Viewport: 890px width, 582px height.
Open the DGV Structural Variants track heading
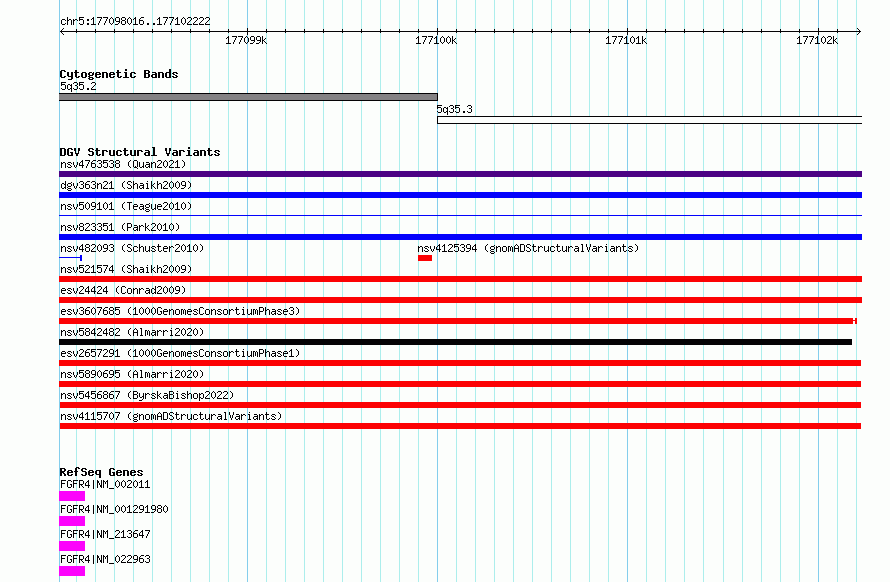[140, 152]
